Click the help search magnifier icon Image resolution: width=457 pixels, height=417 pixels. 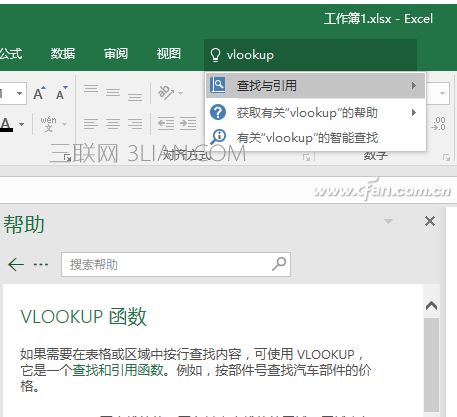click(x=279, y=264)
